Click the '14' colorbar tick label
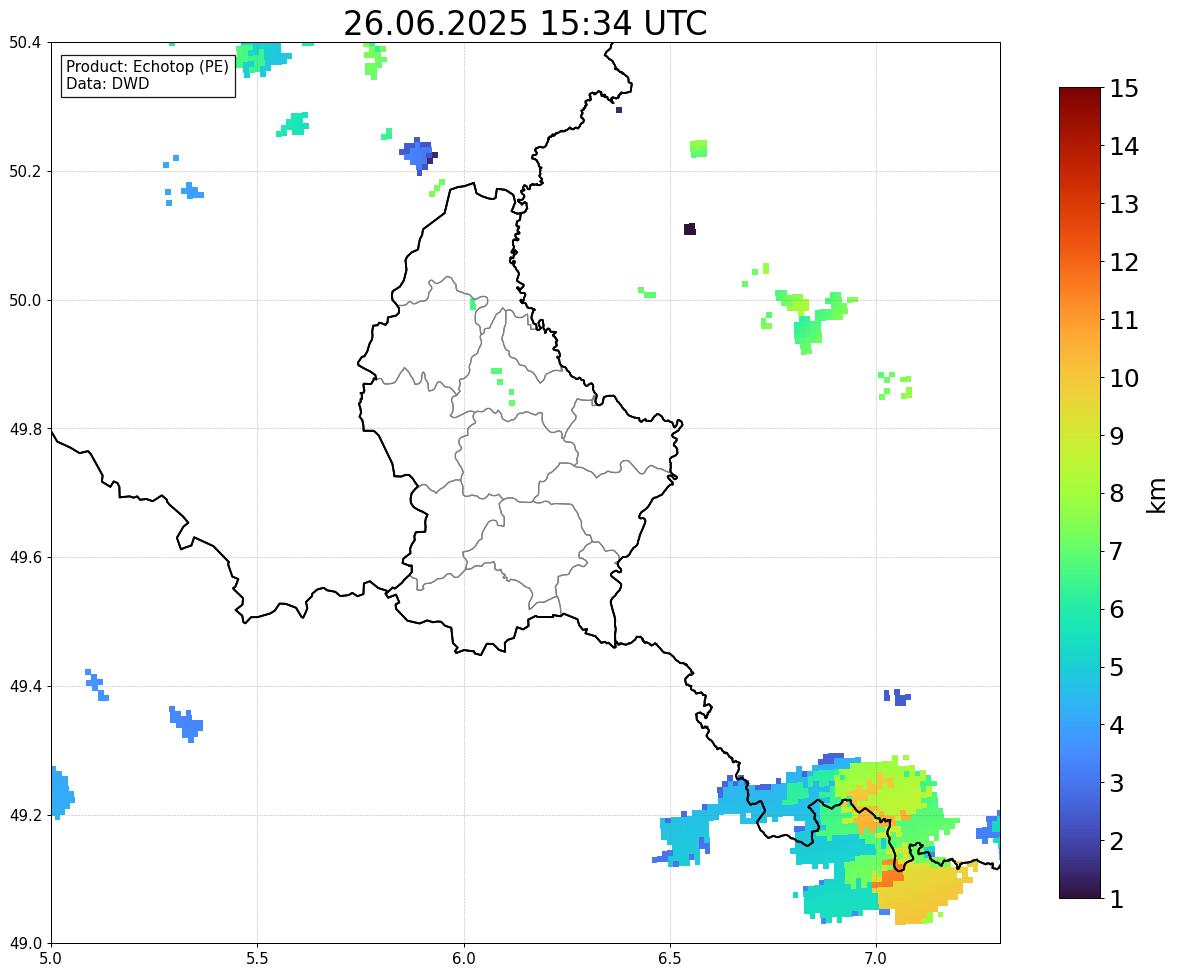Screen dimensions: 1178x976 (1124, 147)
